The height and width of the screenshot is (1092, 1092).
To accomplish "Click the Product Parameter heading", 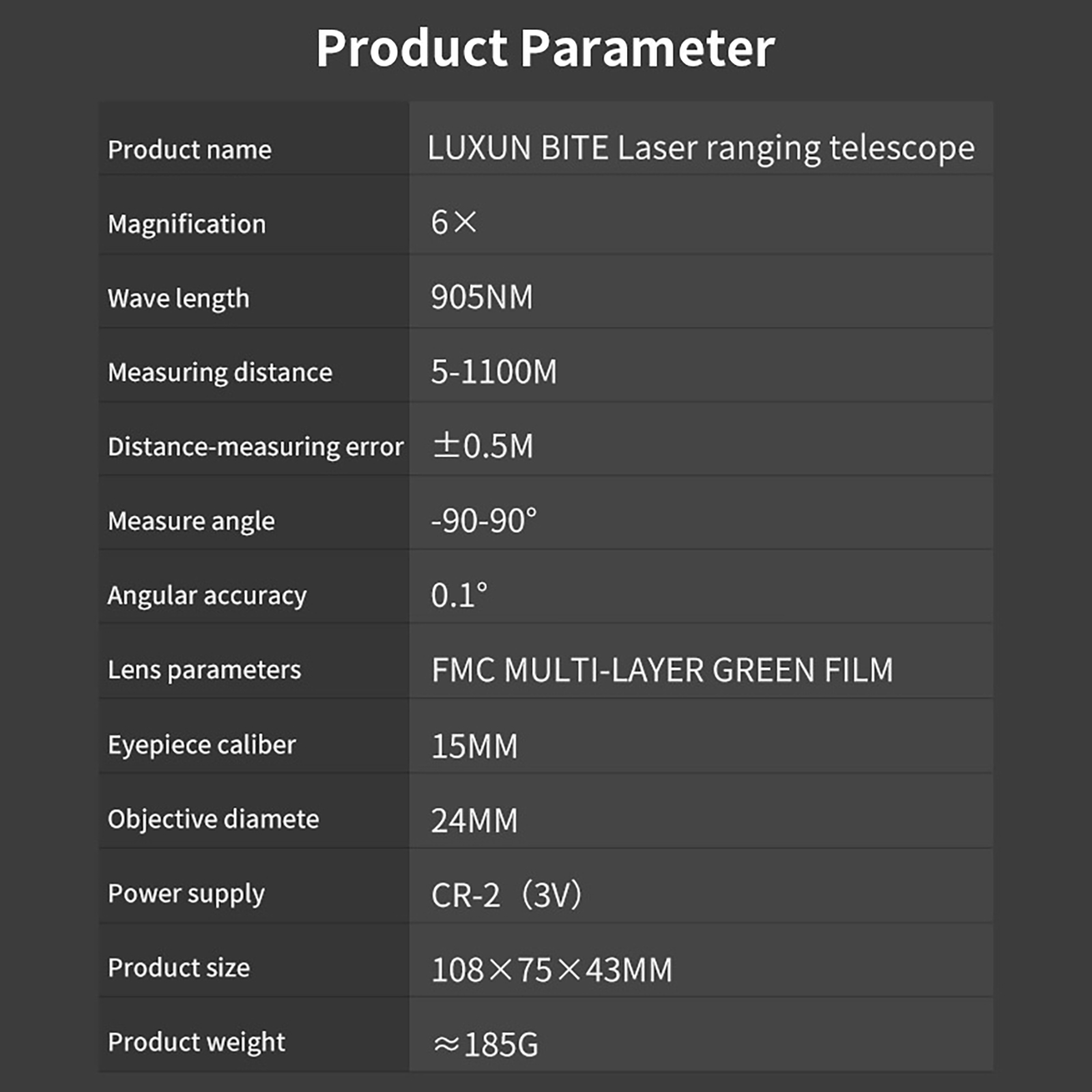I will coord(545,48).
